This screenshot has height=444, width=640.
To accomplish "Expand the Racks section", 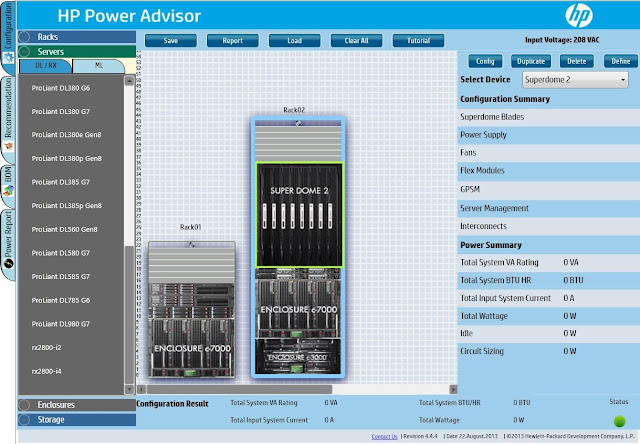I will [77, 37].
